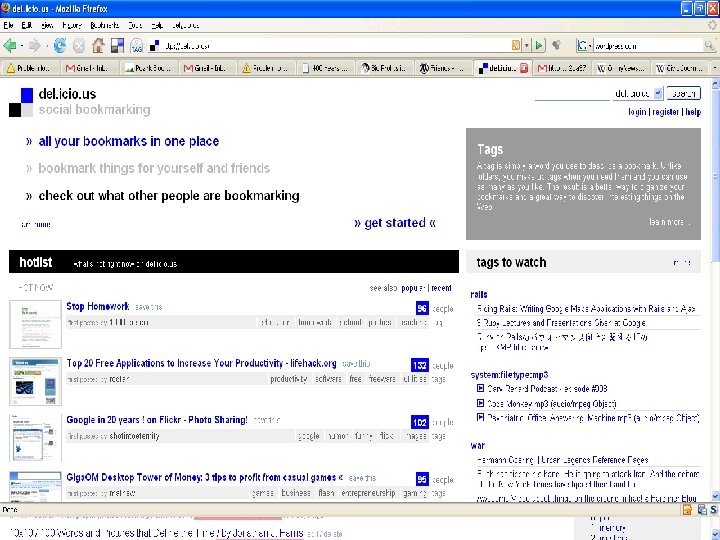This screenshot has width=720, height=540.
Task: Open the del.icio.us bookmarks toolbar icon
Action: tap(117, 45)
